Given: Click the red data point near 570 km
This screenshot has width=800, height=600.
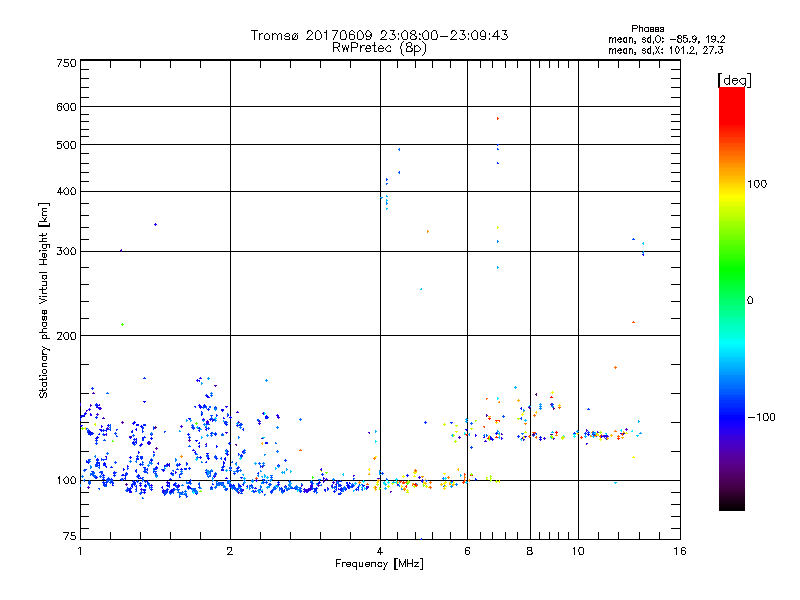Looking at the screenshot, I should click(498, 119).
